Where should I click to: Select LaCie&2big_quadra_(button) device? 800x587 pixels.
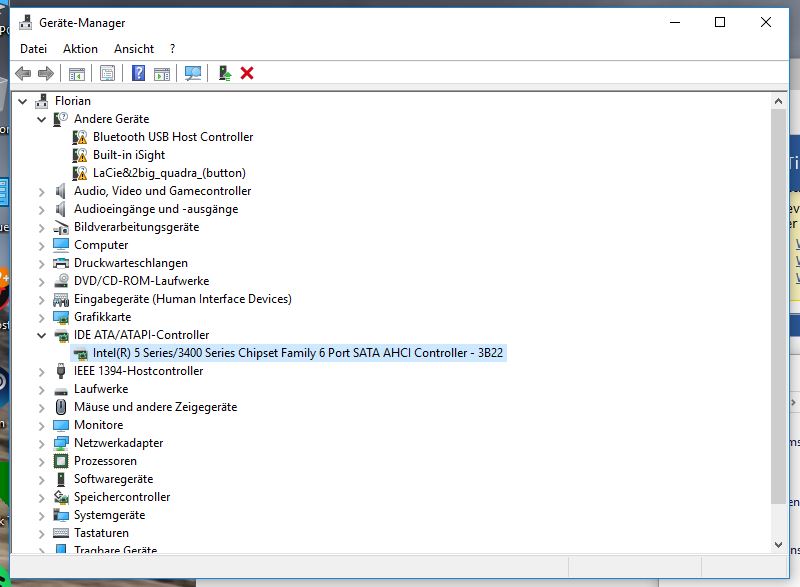tap(169, 173)
